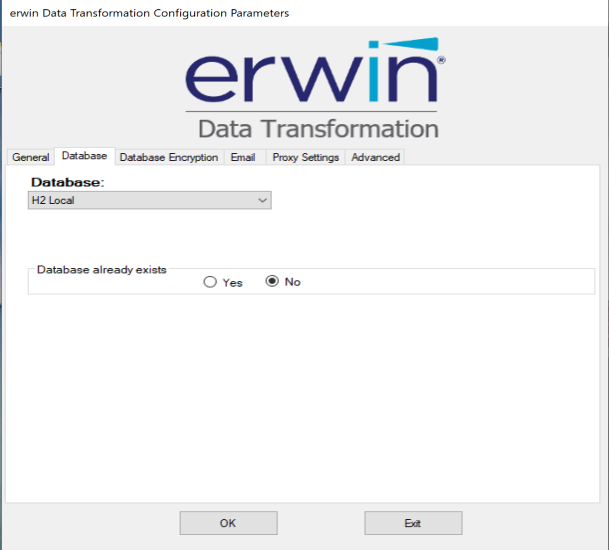Click the Database: label
Image resolution: width=609 pixels, height=550 pixels.
(68, 182)
